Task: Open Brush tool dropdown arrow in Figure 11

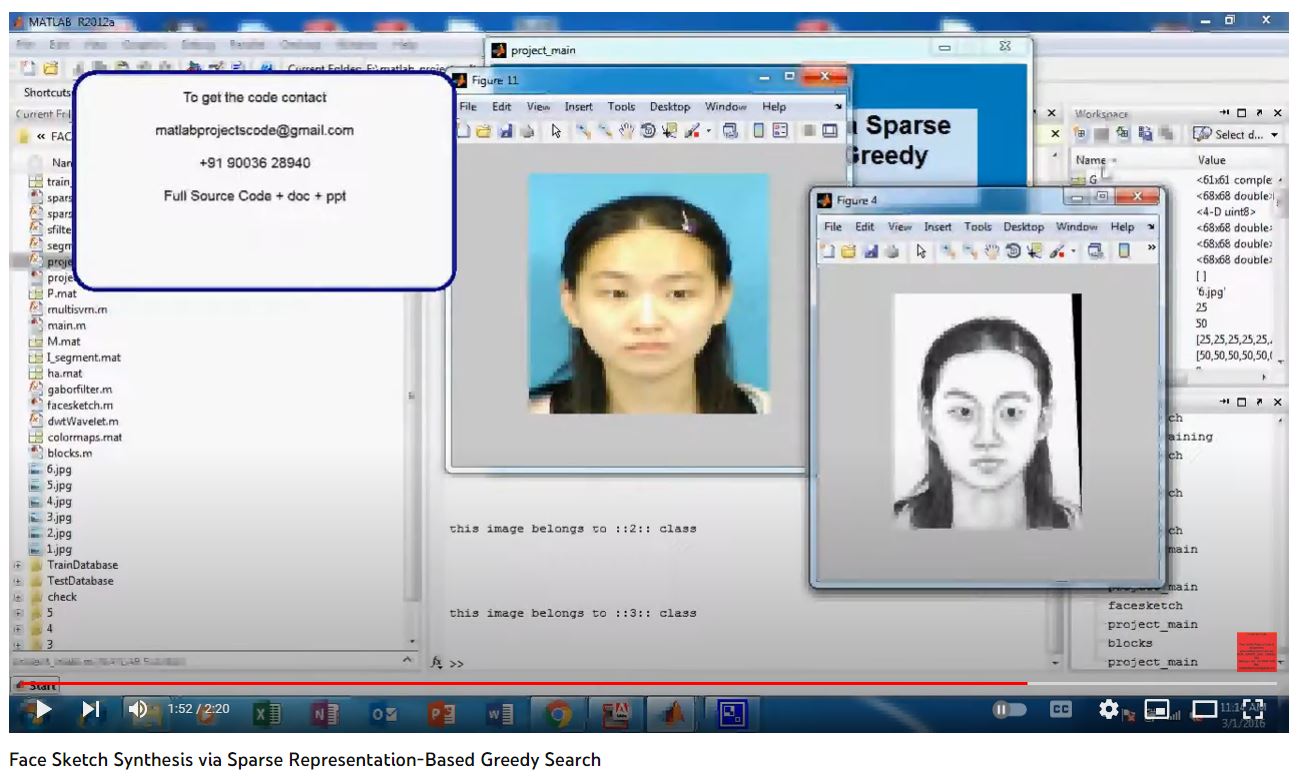Action: coord(709,130)
